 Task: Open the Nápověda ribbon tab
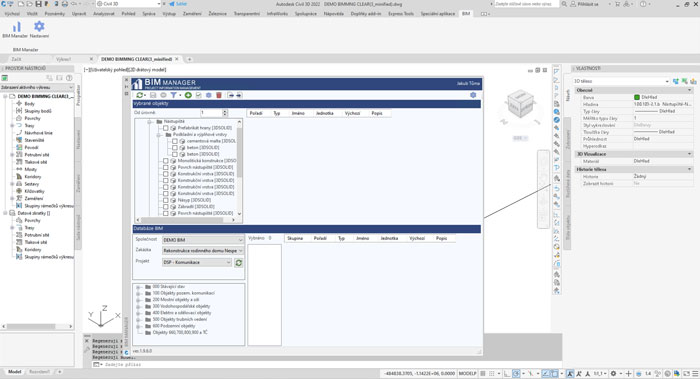point(334,14)
